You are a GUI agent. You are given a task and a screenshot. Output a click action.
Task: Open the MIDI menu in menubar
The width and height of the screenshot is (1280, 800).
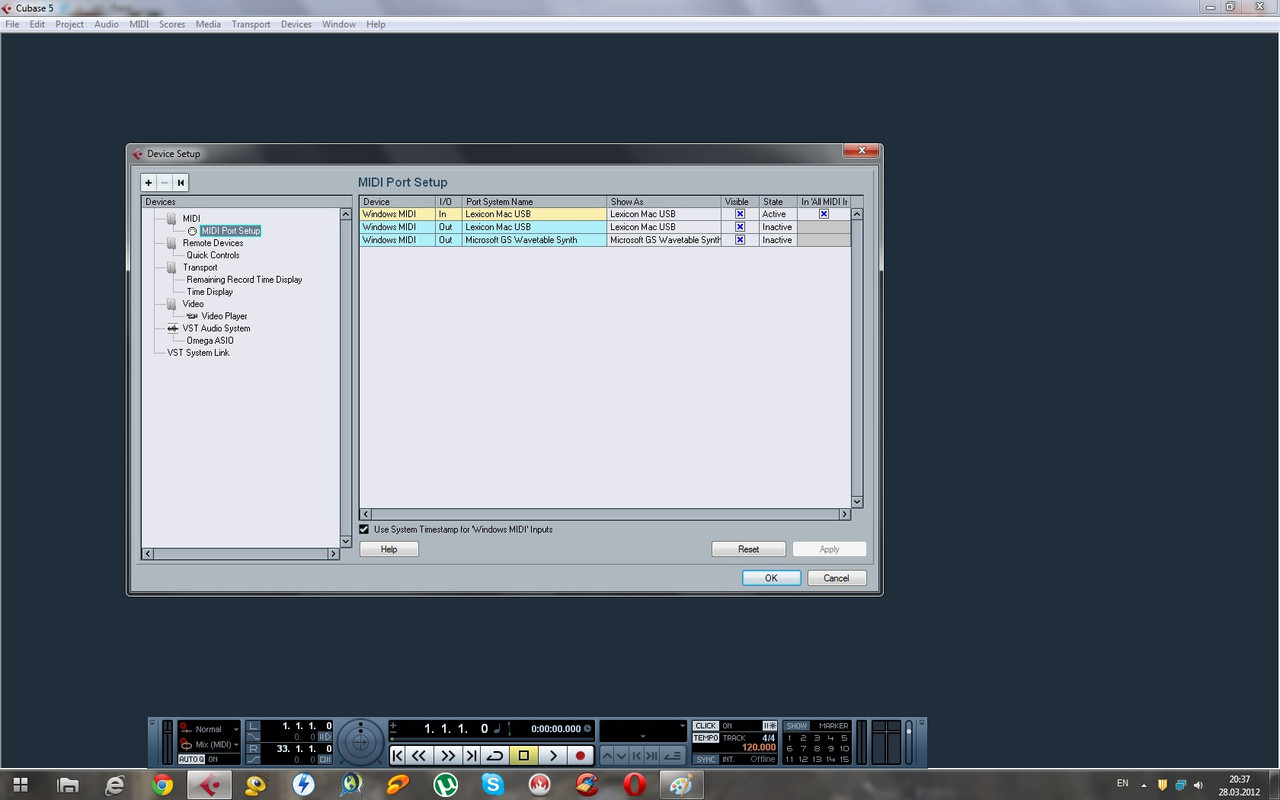pos(139,24)
